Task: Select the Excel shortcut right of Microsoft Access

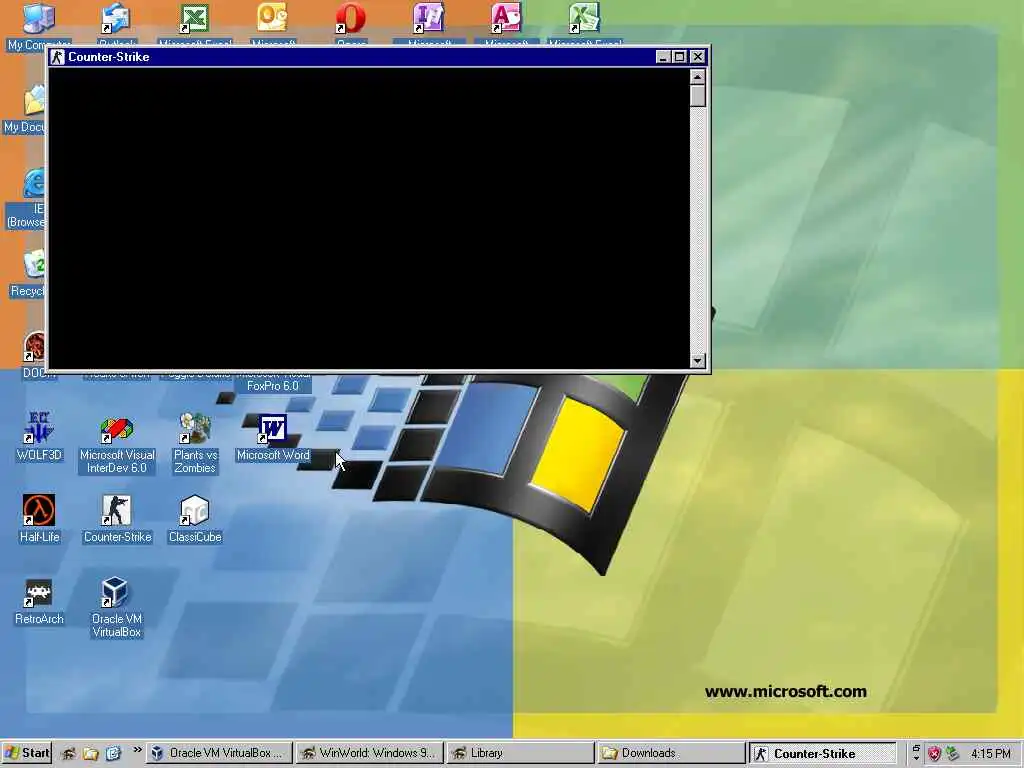Action: (584, 18)
